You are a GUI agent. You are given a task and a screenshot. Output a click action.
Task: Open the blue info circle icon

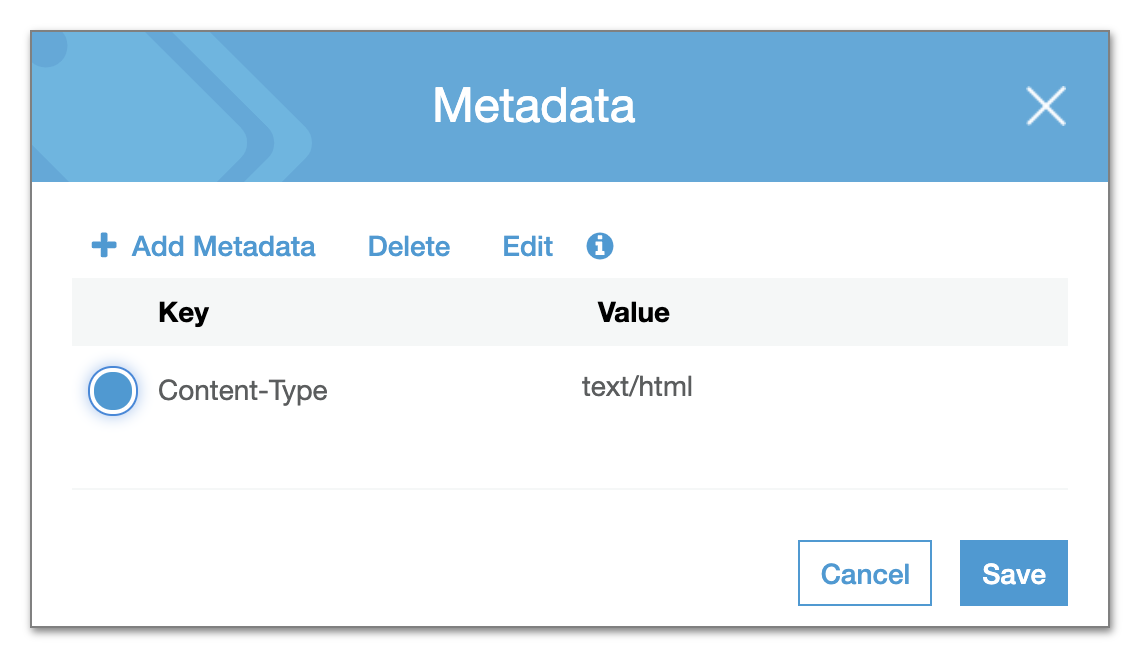click(x=599, y=246)
